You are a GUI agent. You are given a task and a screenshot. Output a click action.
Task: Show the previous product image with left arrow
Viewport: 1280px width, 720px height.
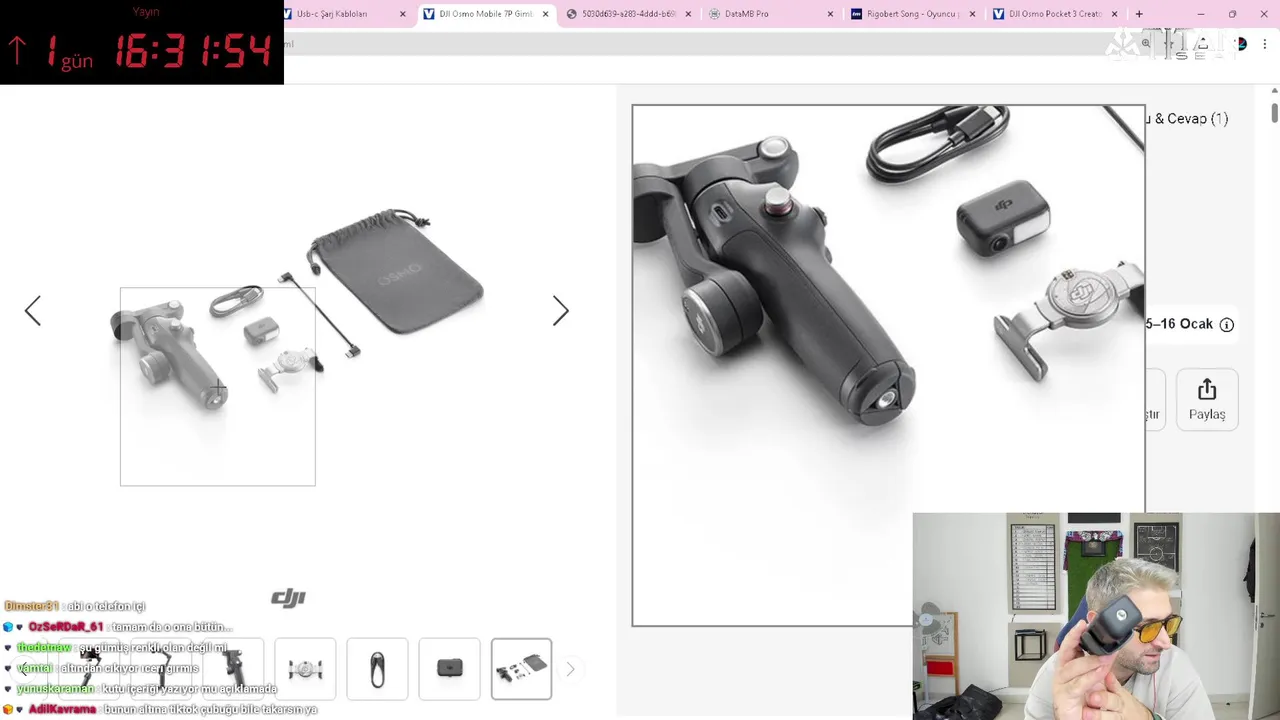(x=33, y=311)
